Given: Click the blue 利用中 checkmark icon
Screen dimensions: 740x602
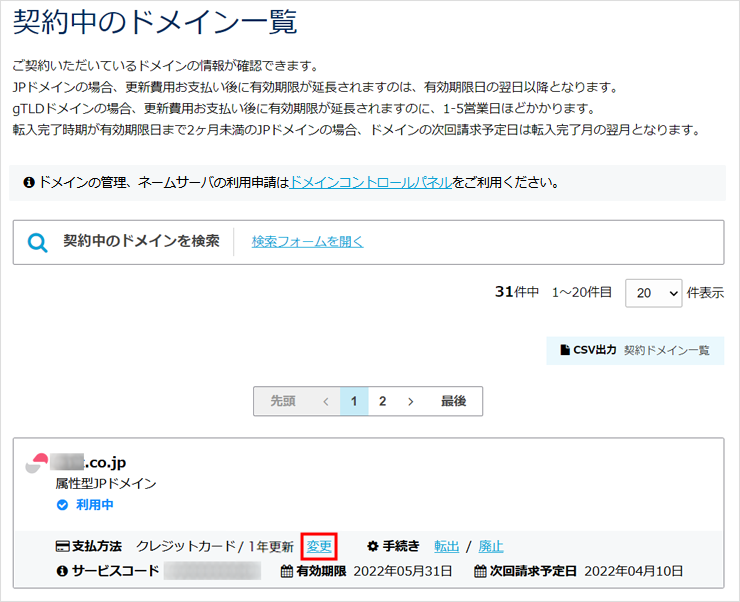Looking at the screenshot, I should 62,505.
